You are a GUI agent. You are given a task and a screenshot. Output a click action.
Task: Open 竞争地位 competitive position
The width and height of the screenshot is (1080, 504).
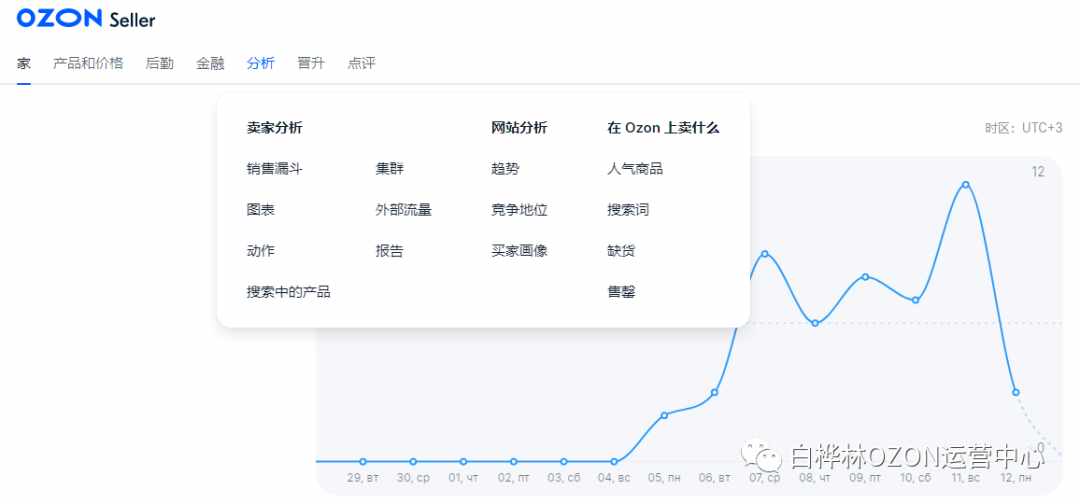tap(519, 210)
